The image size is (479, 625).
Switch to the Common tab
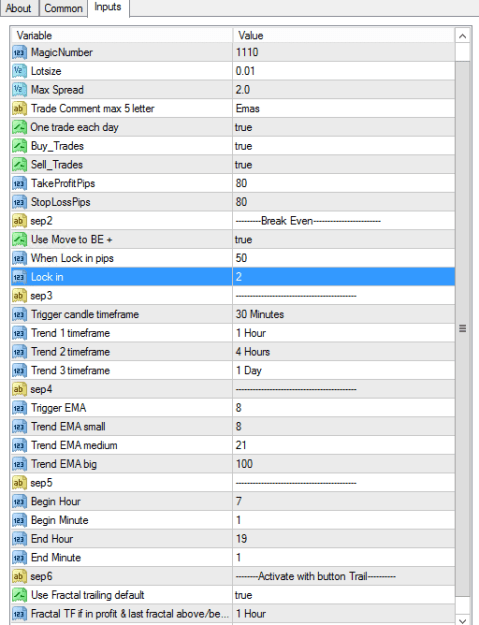(63, 8)
